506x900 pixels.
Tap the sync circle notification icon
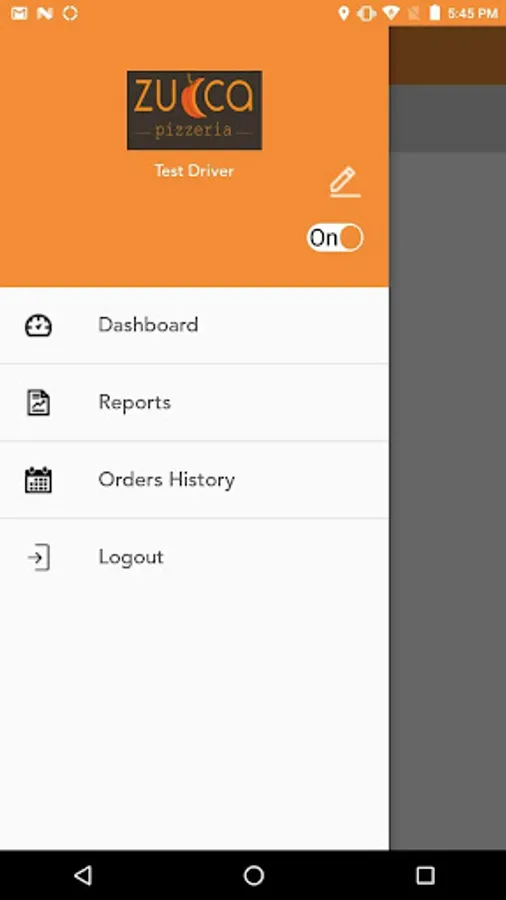pyautogui.click(x=70, y=13)
